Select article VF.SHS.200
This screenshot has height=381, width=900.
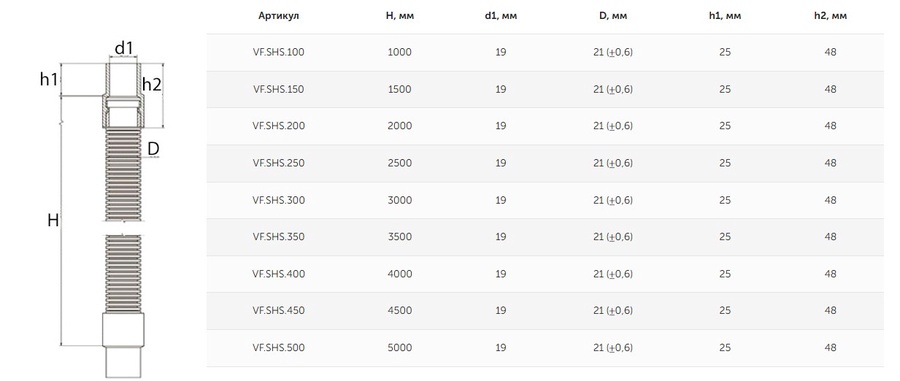point(278,126)
